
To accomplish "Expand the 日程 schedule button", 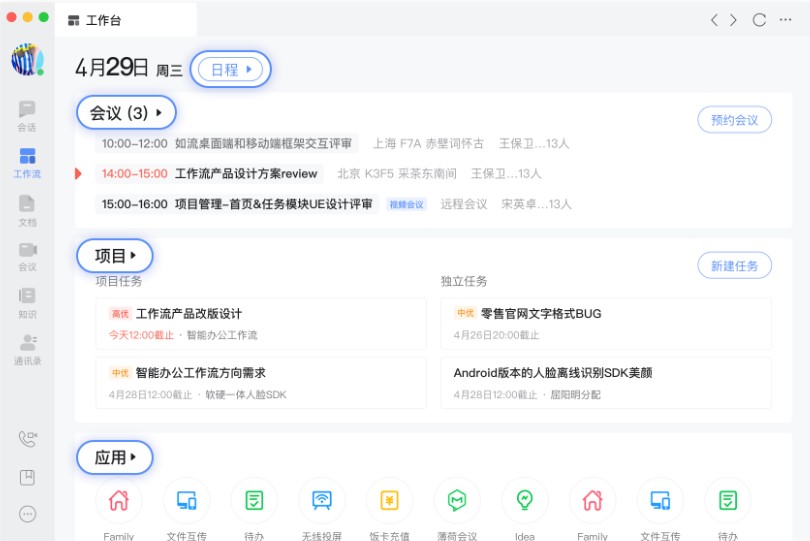I will (x=230, y=69).
